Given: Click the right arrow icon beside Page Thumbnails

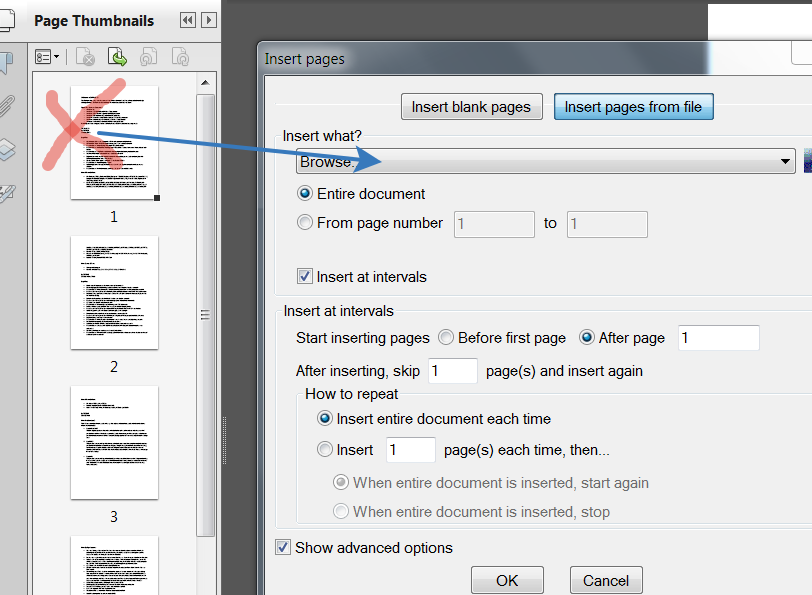Looking at the screenshot, I should (209, 20).
